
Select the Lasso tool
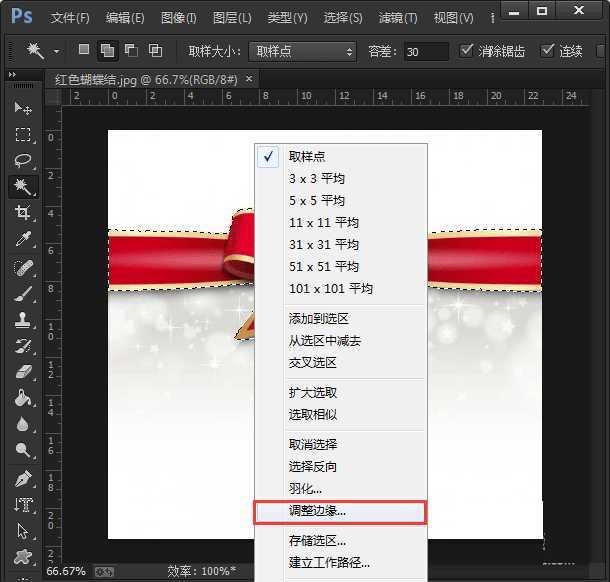point(23,160)
